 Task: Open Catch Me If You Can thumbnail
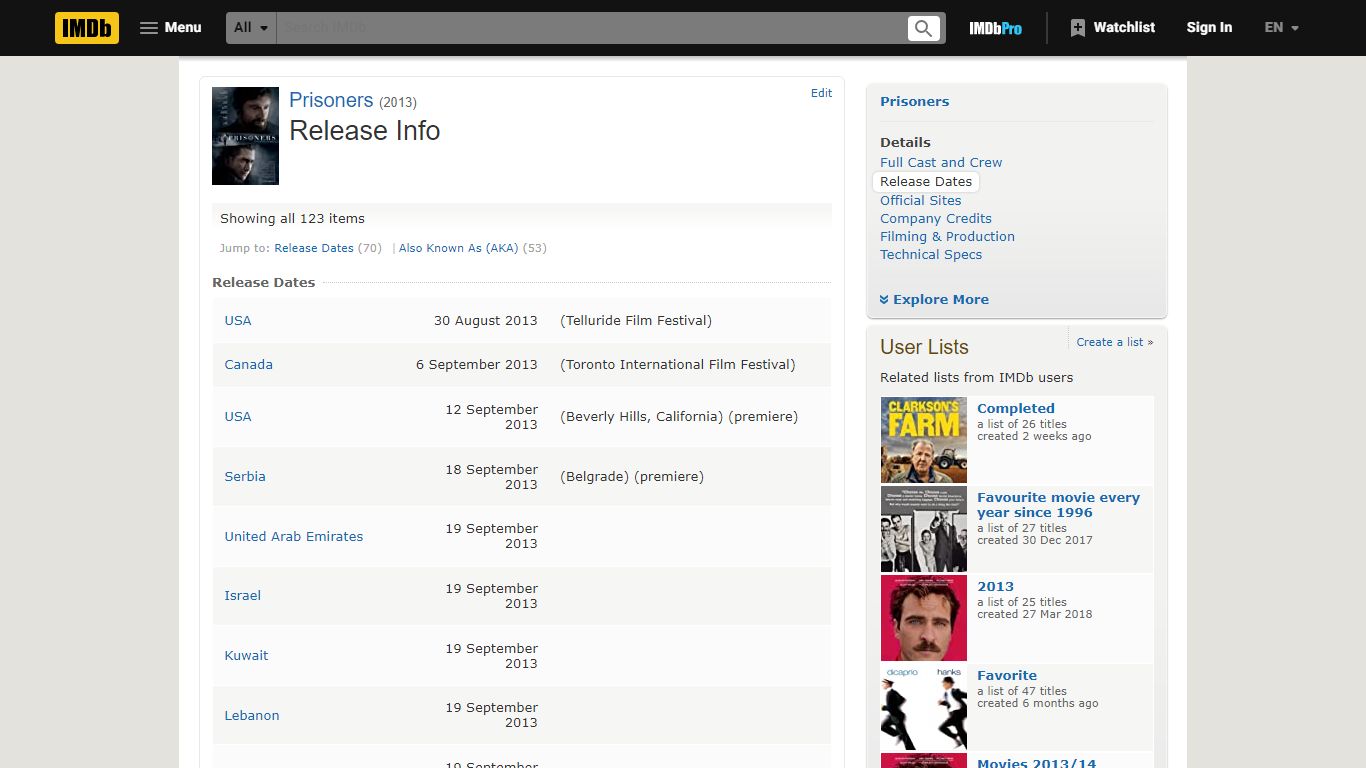[x=924, y=707]
